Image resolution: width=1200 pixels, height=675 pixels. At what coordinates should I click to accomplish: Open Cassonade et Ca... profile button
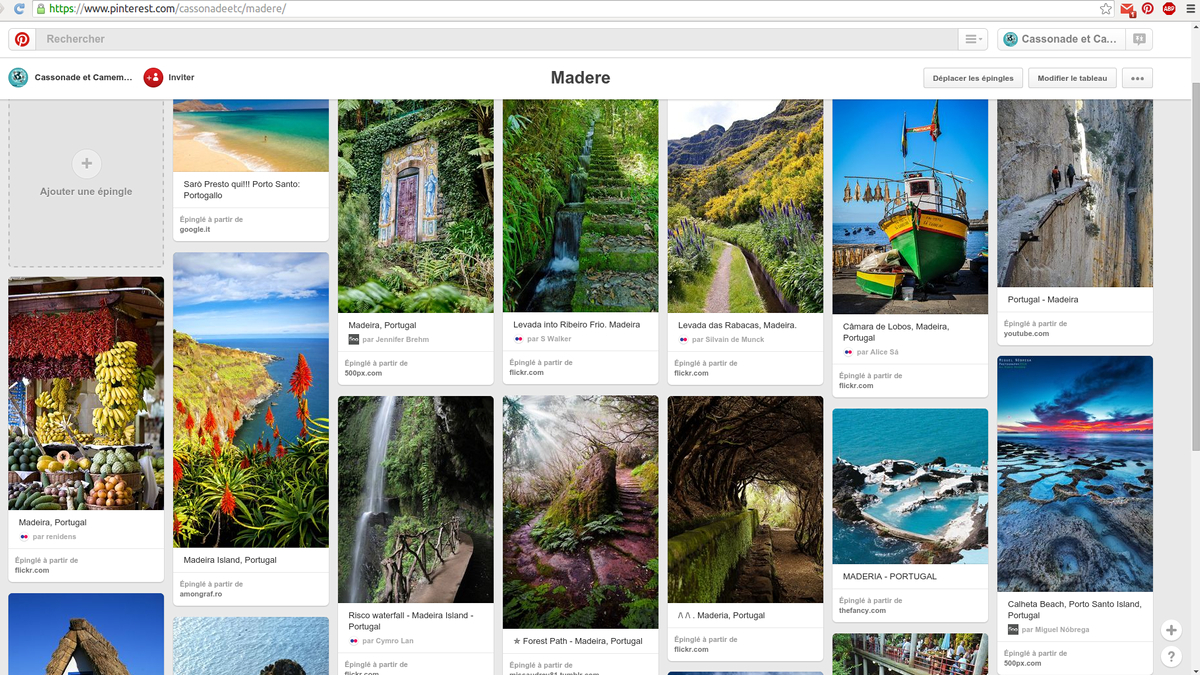[1061, 39]
